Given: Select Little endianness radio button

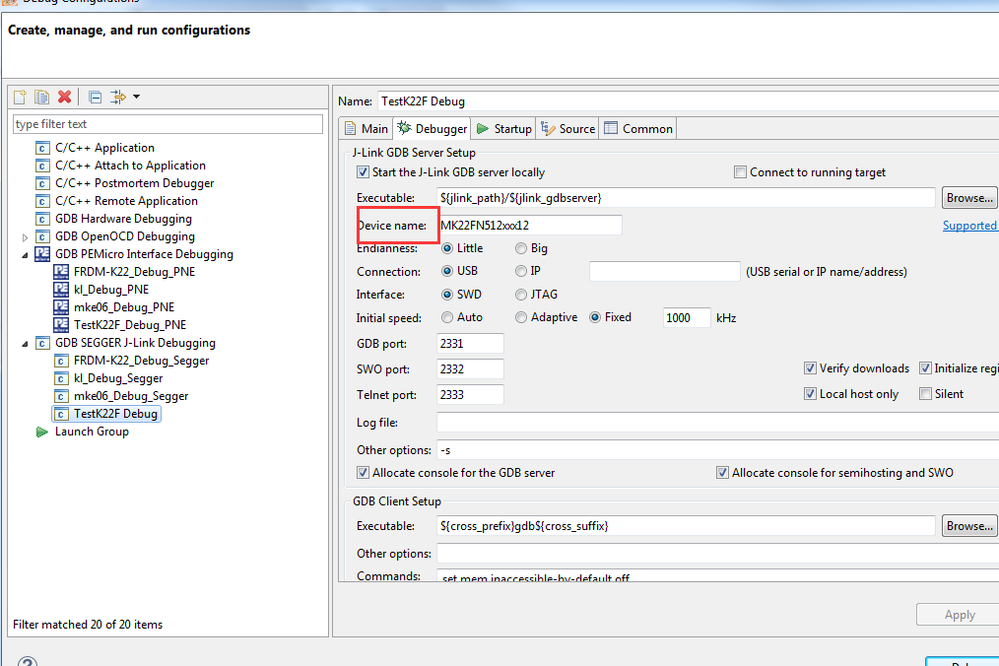Looking at the screenshot, I should [447, 249].
